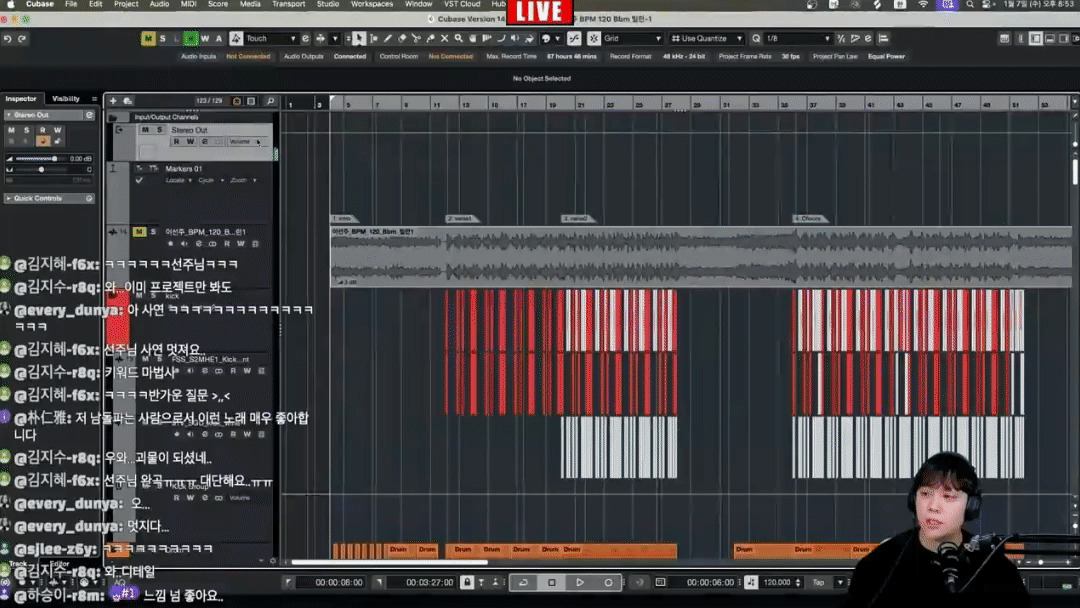Switch to the Visibility tab

click(66, 99)
